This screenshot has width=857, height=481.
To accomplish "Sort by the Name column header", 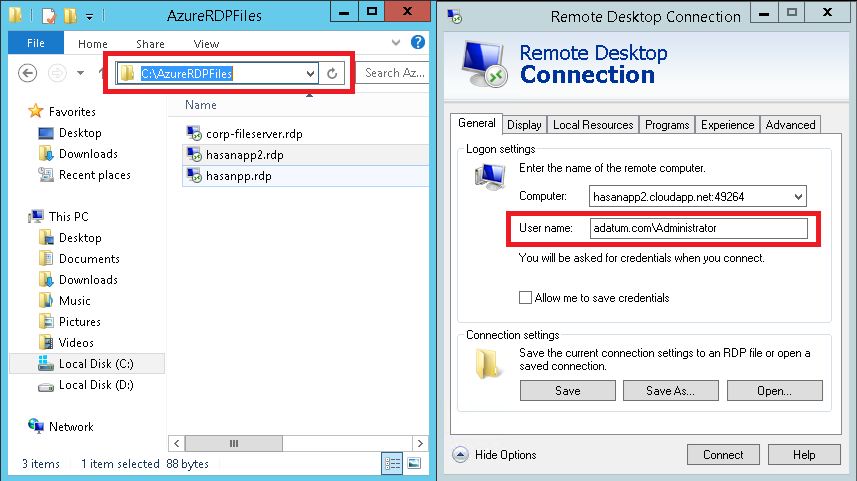I will coord(201,105).
